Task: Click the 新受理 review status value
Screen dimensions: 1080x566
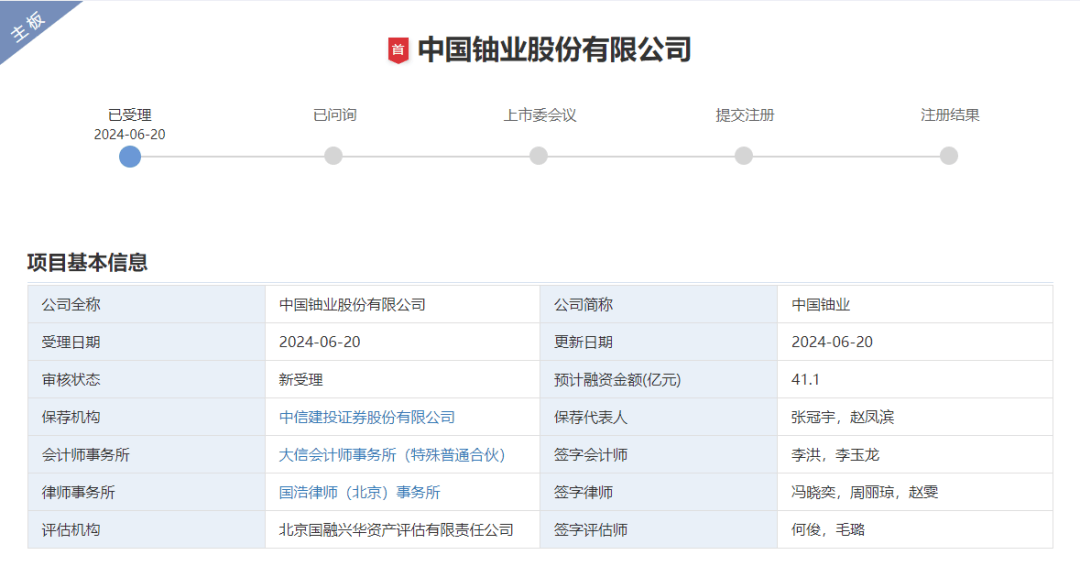Action: pos(301,380)
